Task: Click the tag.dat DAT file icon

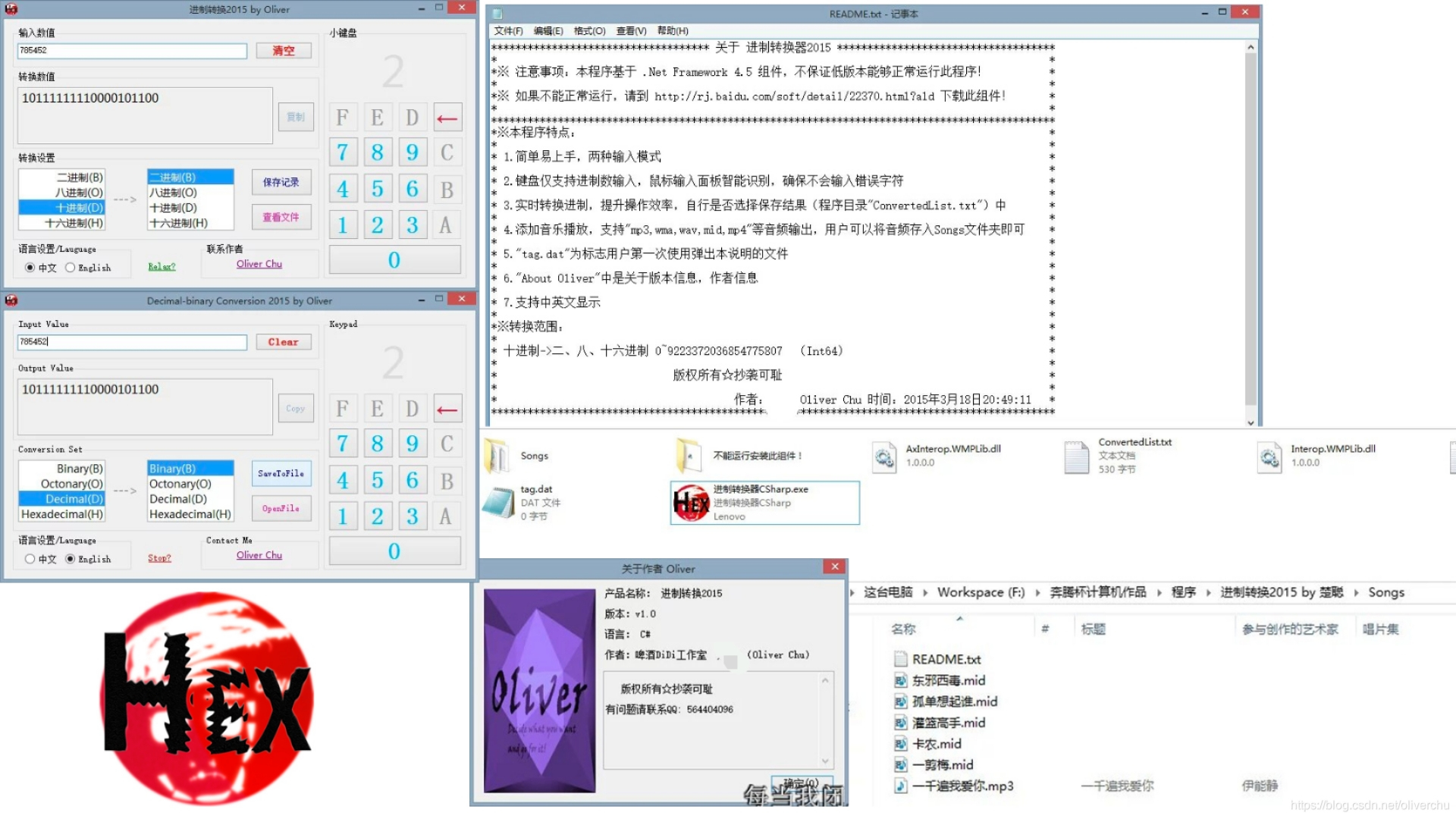Action: 500,502
